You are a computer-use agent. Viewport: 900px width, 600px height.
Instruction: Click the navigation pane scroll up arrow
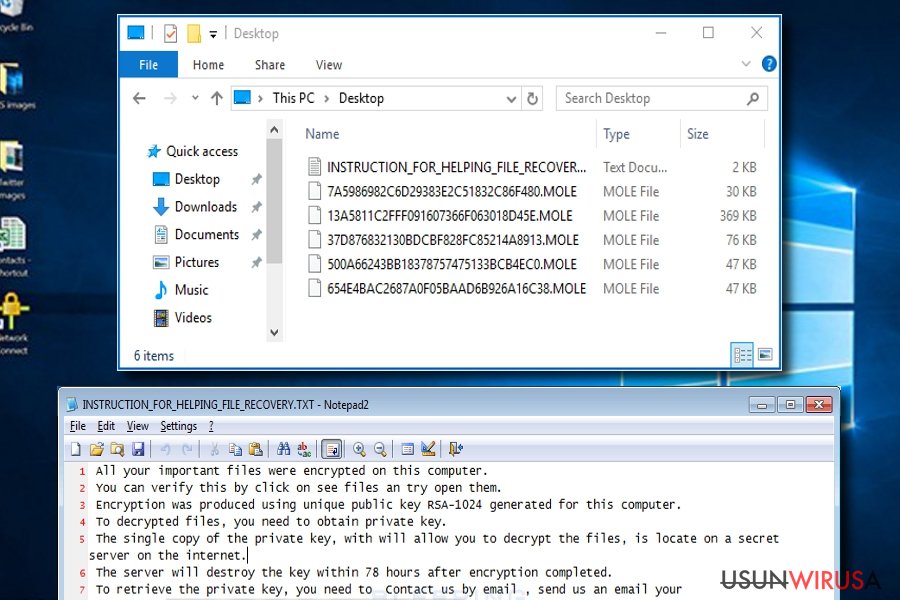[x=274, y=130]
